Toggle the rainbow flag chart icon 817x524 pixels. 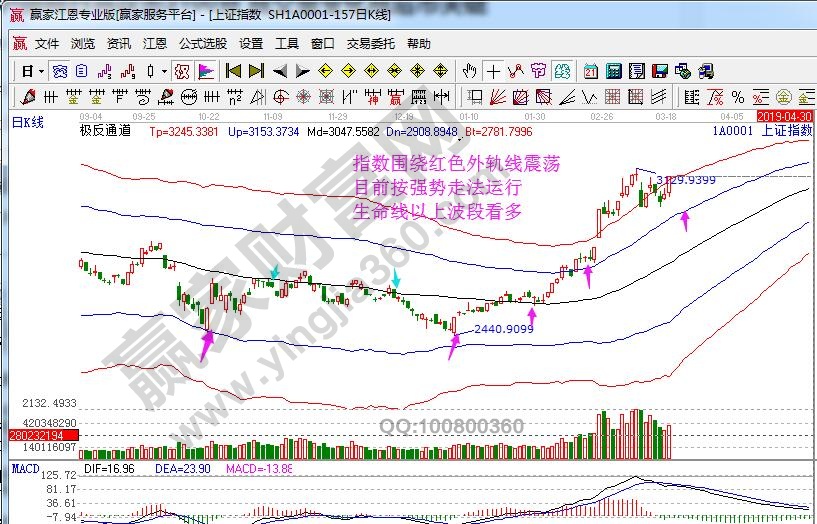pos(206,71)
